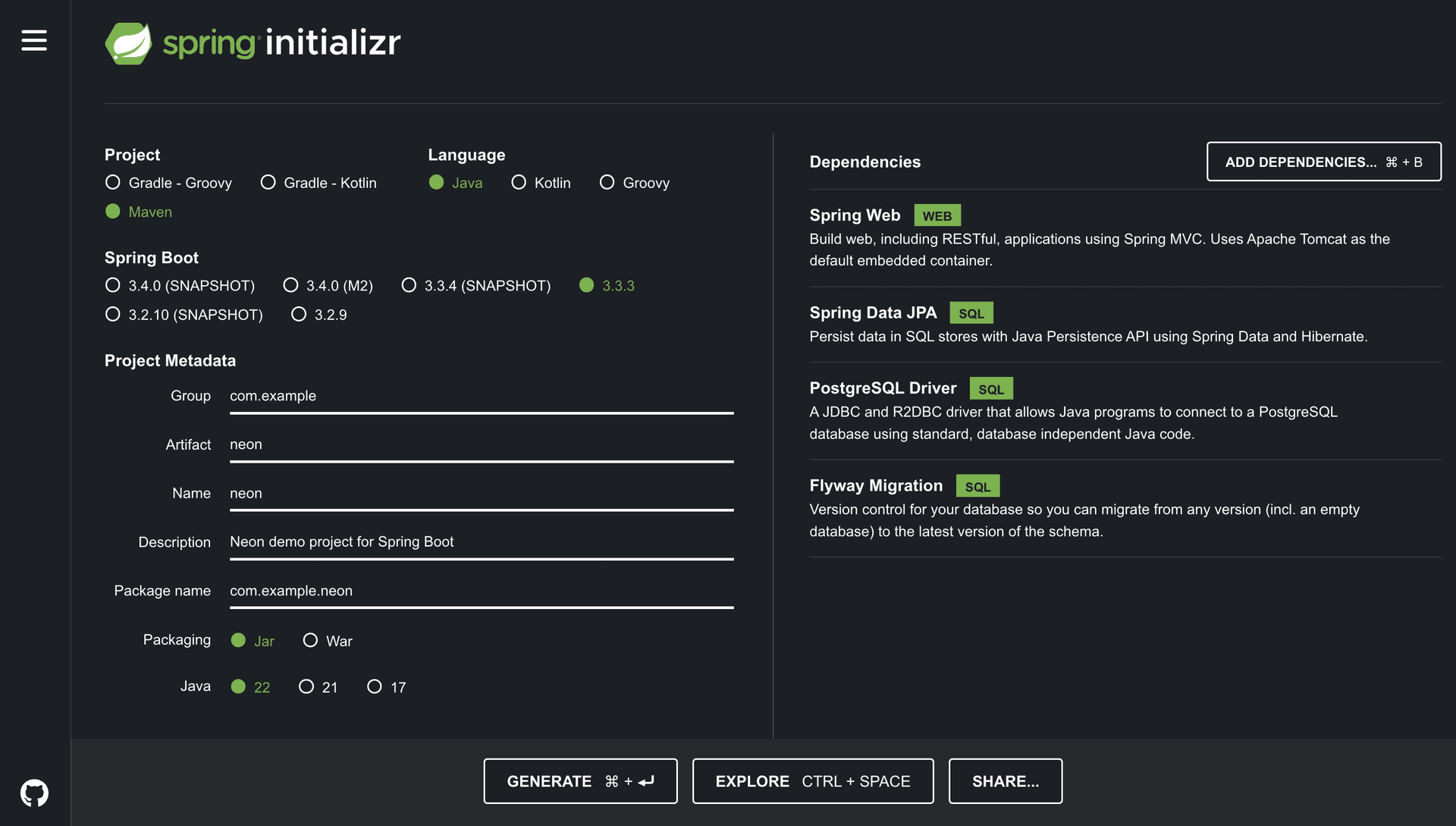Select Gradle - Kotlin project type
The width and height of the screenshot is (1456, 826).
(268, 183)
